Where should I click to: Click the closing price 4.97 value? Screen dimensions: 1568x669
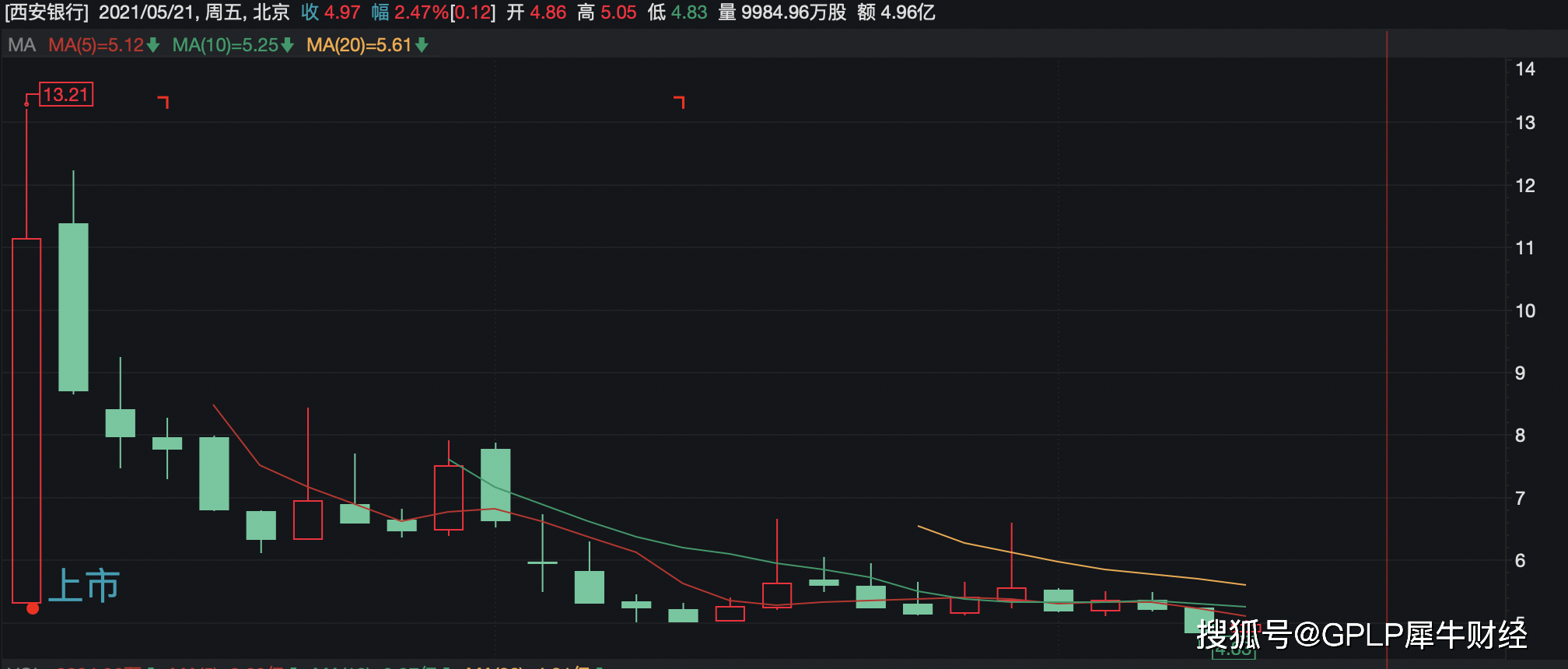click(342, 12)
